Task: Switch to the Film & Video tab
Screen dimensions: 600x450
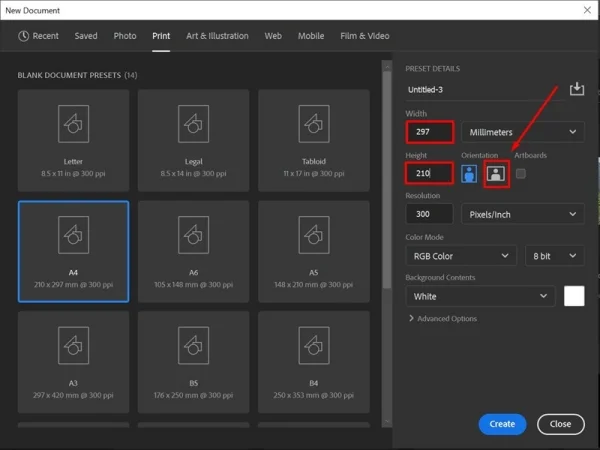Action: pyautogui.click(x=365, y=36)
